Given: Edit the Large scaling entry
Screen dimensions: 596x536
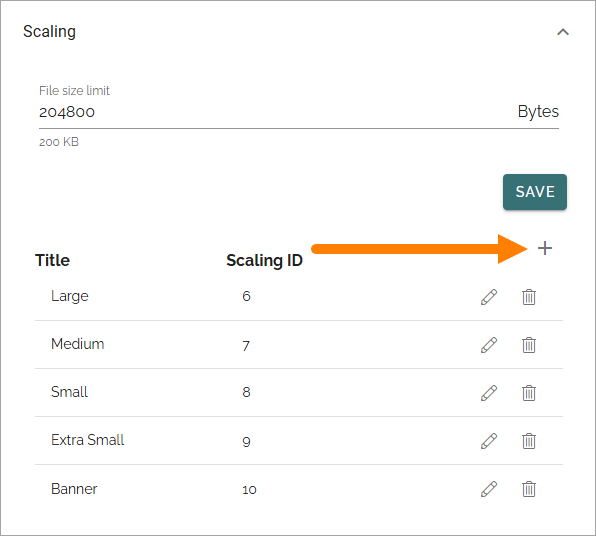Looking at the screenshot, I should click(x=489, y=297).
